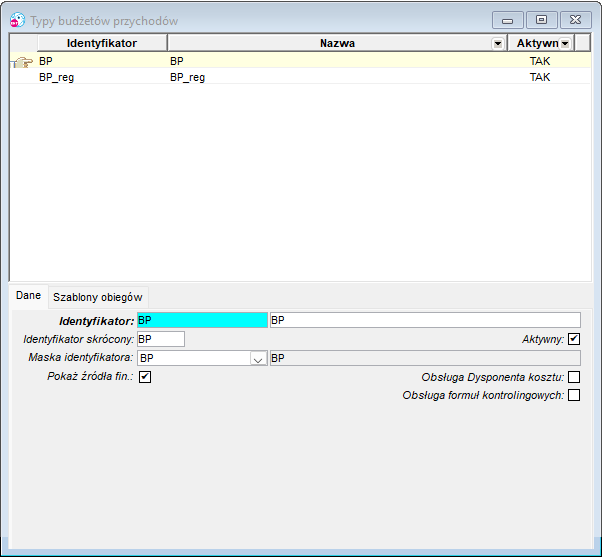The image size is (602, 558).
Task: Select the BP_reg identifier cell
Action: 102,77
